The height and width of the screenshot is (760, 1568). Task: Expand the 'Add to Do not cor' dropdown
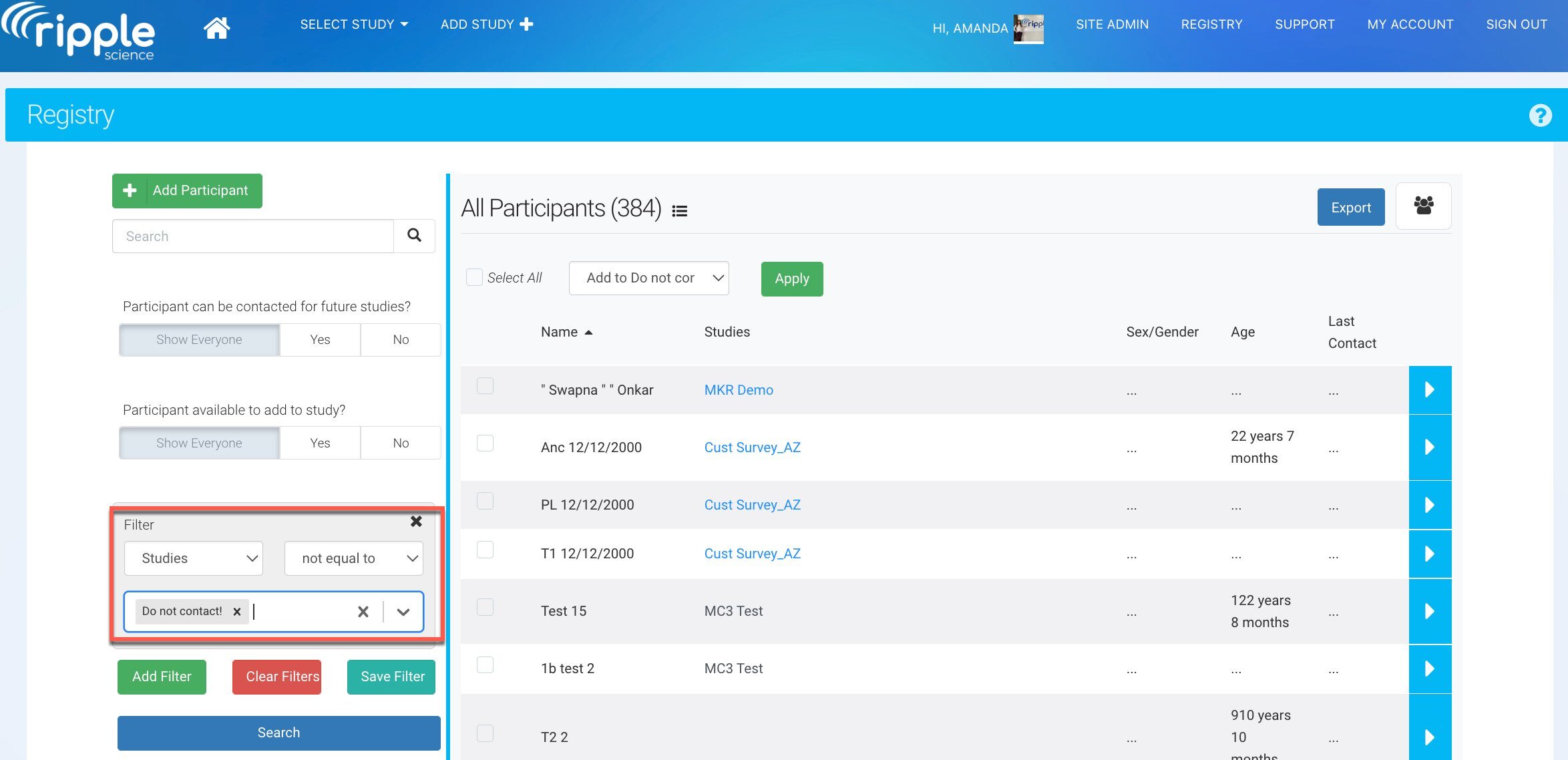(648, 278)
